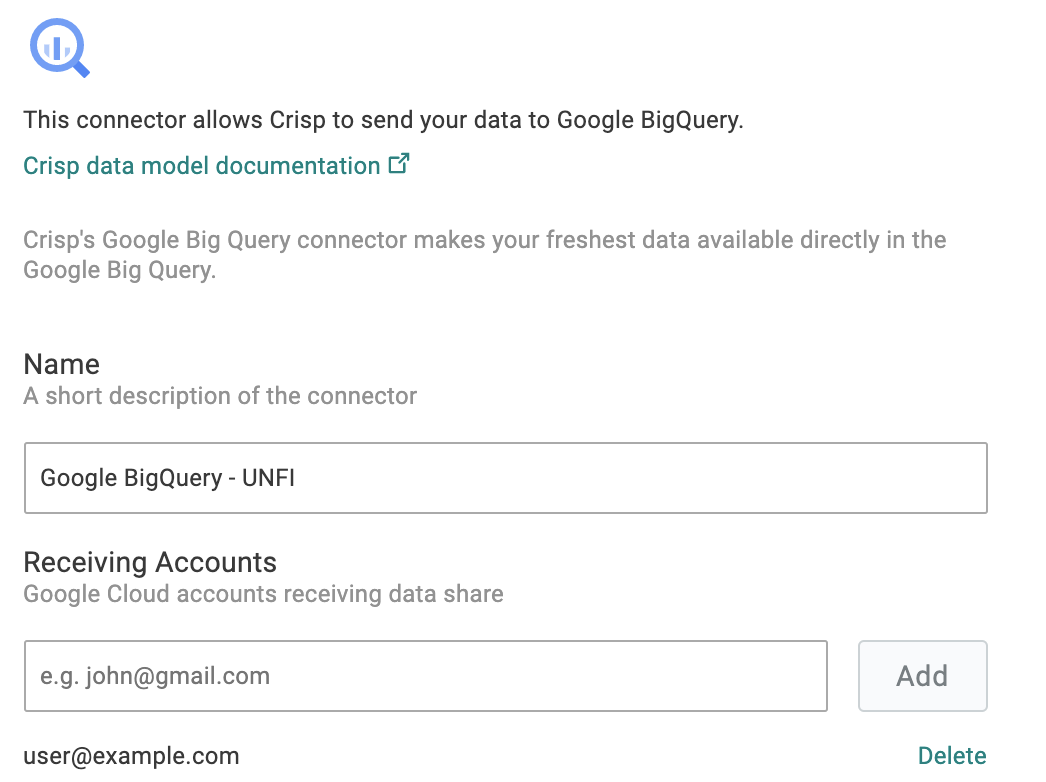Click 'Google Big Query.' on description's last line
1046x782 pixels.
[120, 270]
